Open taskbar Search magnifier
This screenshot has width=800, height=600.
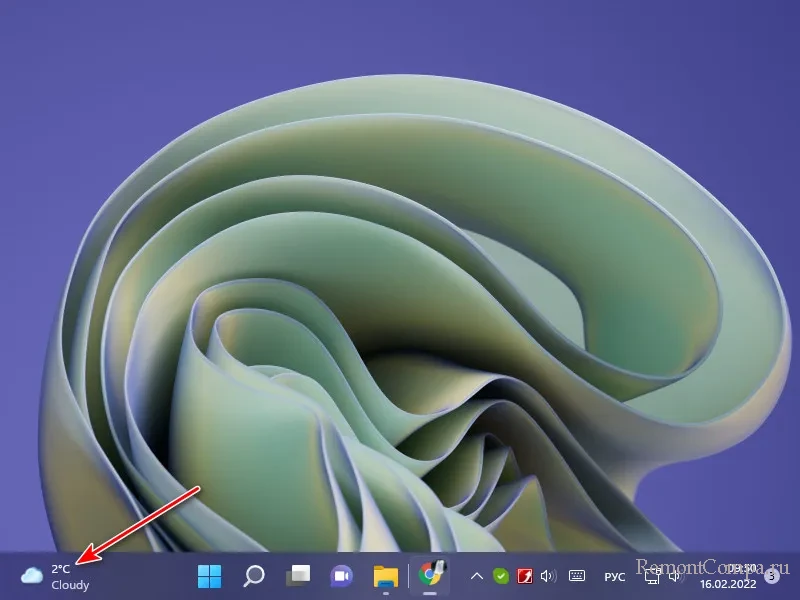pyautogui.click(x=254, y=576)
